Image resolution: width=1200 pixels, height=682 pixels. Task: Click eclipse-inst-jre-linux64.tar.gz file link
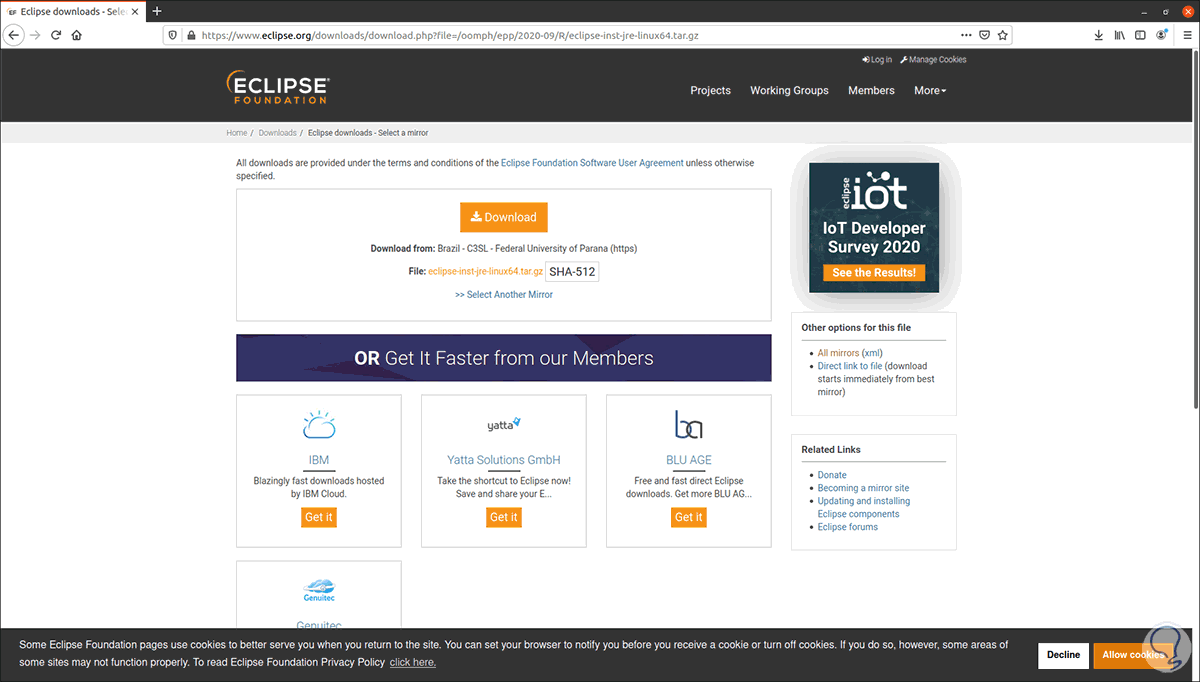pos(485,272)
